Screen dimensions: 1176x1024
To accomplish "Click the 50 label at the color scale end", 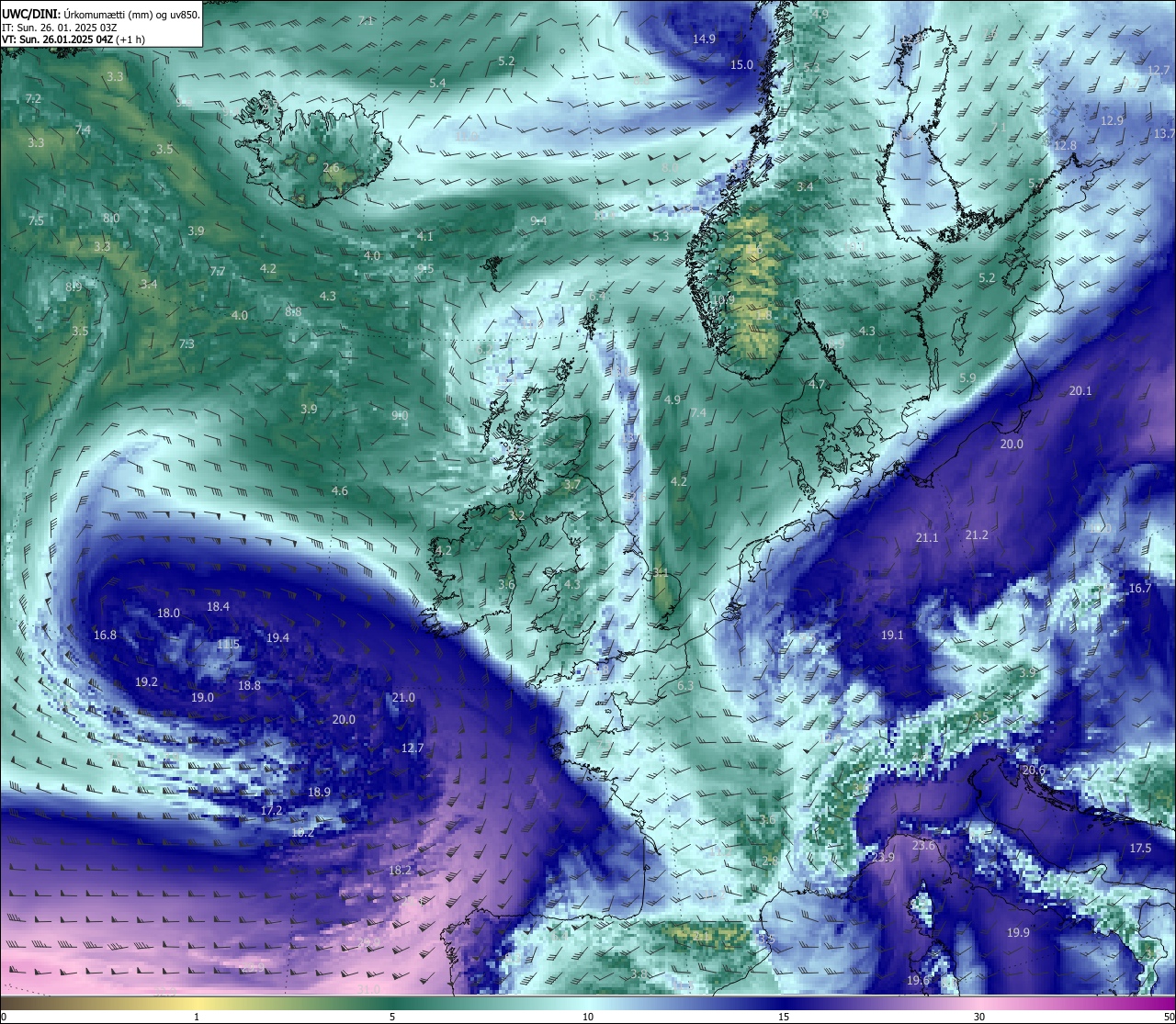I will [x=1169, y=1017].
